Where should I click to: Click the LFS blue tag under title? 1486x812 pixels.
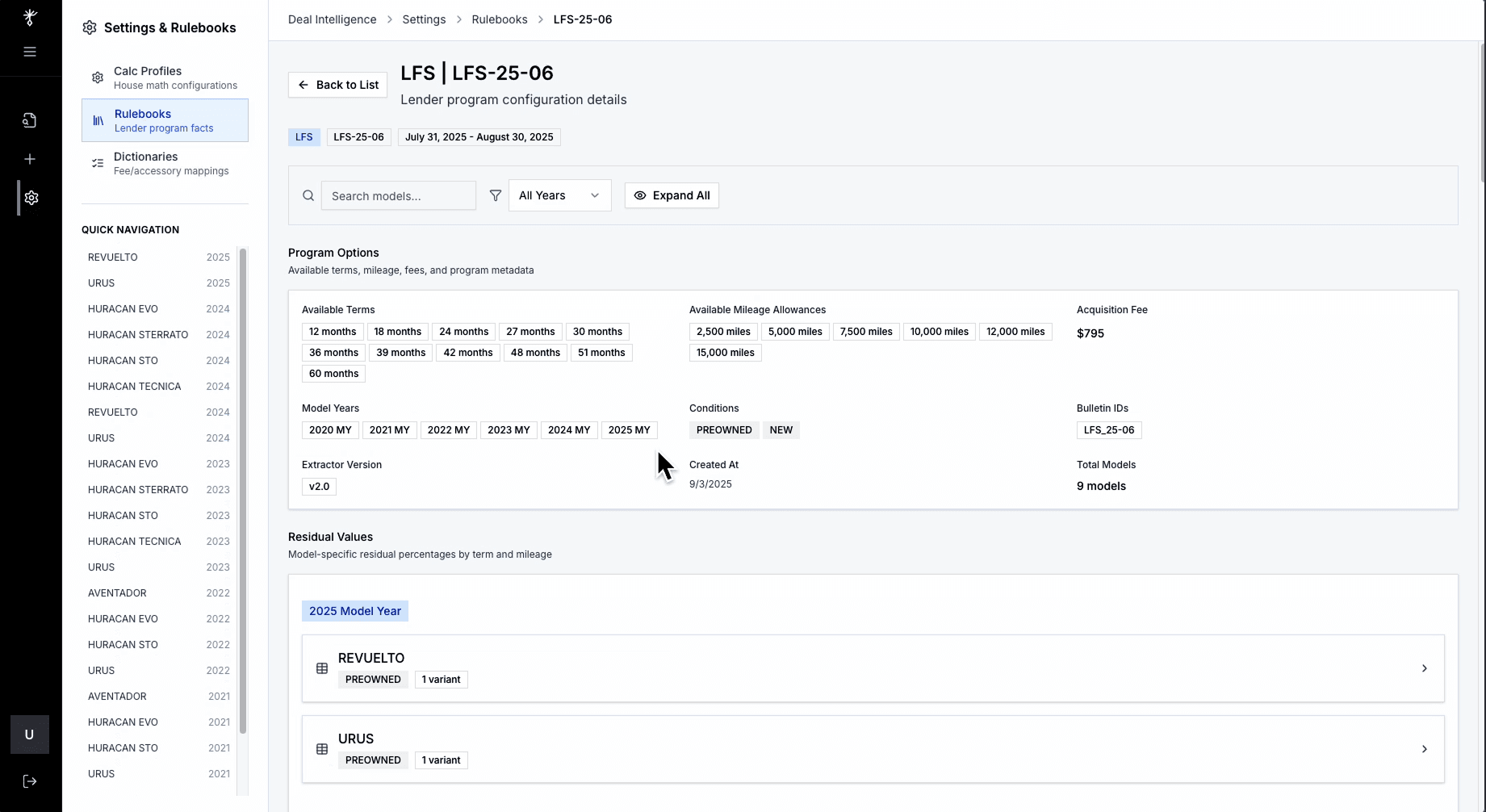pyautogui.click(x=304, y=137)
